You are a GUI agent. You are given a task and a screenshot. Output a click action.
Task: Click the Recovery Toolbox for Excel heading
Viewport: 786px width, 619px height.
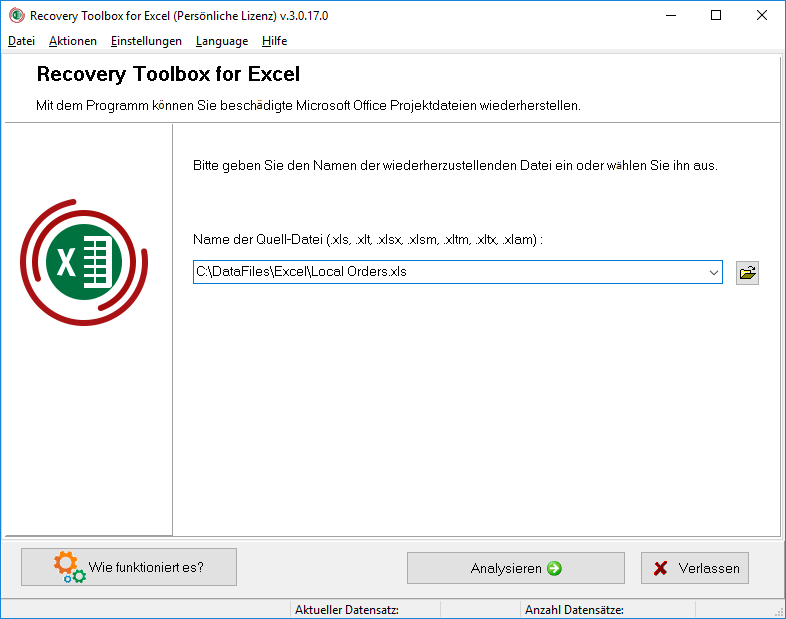(x=168, y=74)
